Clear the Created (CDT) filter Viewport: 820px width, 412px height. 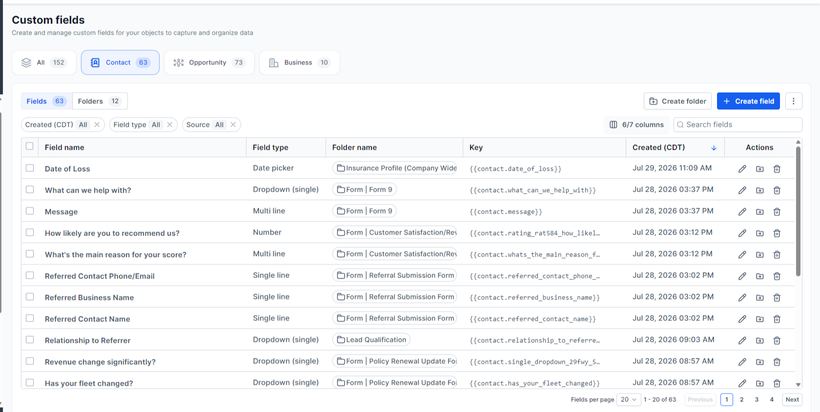(97, 124)
